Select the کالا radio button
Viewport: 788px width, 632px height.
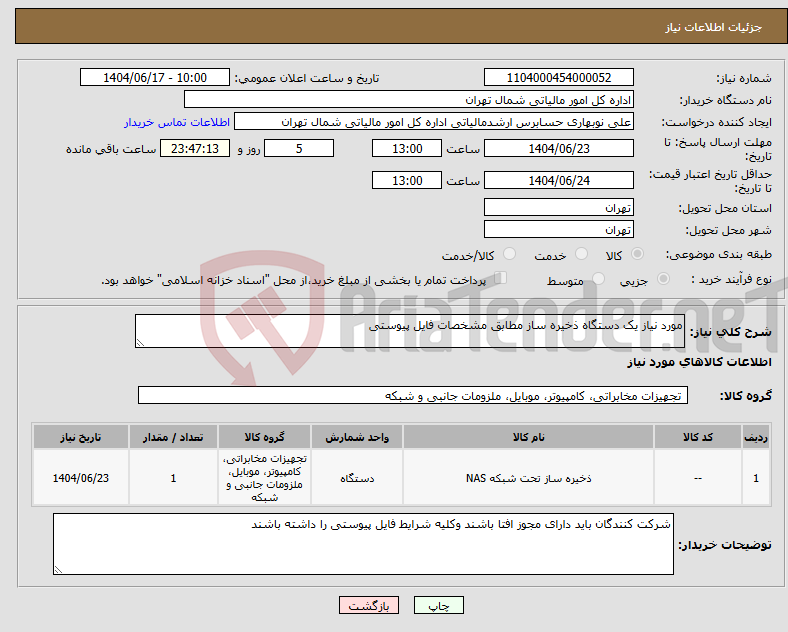point(637,254)
